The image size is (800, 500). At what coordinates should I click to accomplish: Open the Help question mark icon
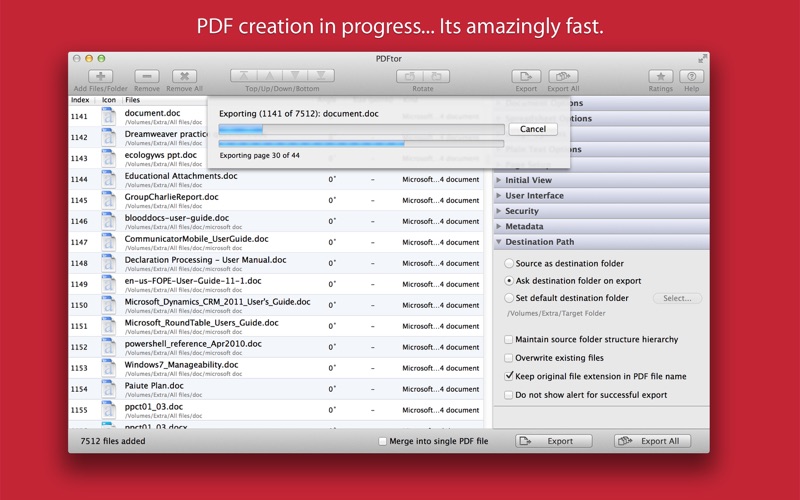pos(692,77)
